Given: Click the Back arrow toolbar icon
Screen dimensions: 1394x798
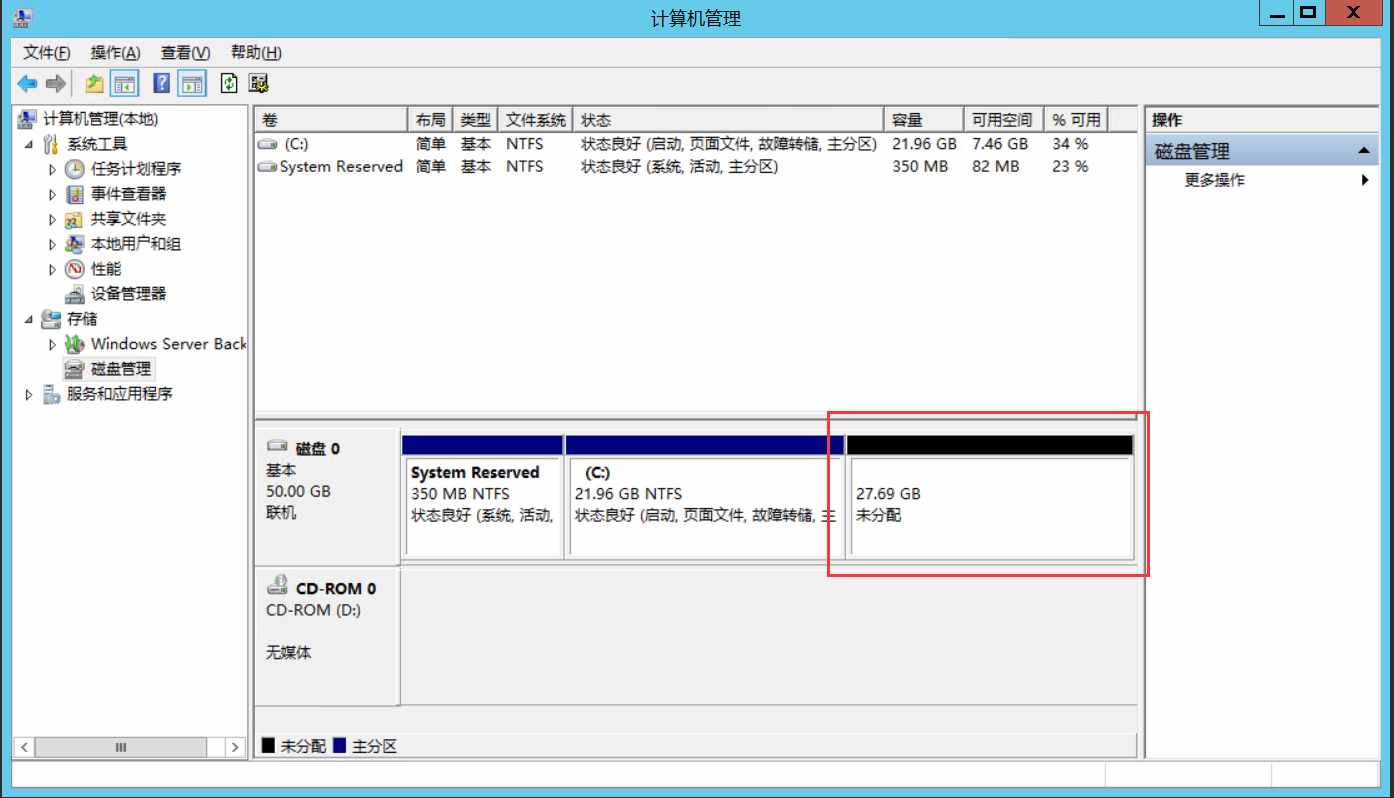Looking at the screenshot, I should [27, 84].
